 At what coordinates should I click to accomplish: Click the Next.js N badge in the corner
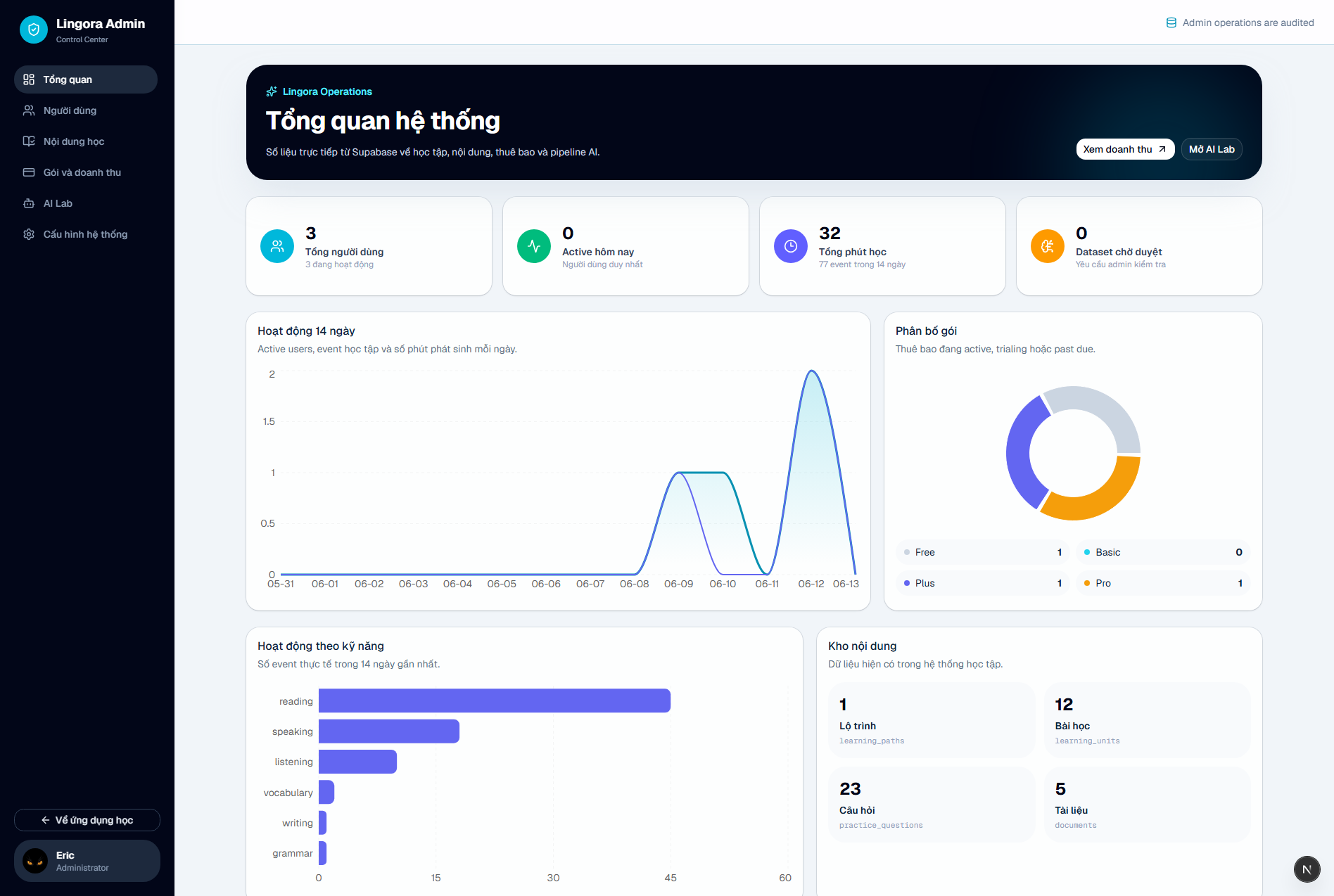1307,869
